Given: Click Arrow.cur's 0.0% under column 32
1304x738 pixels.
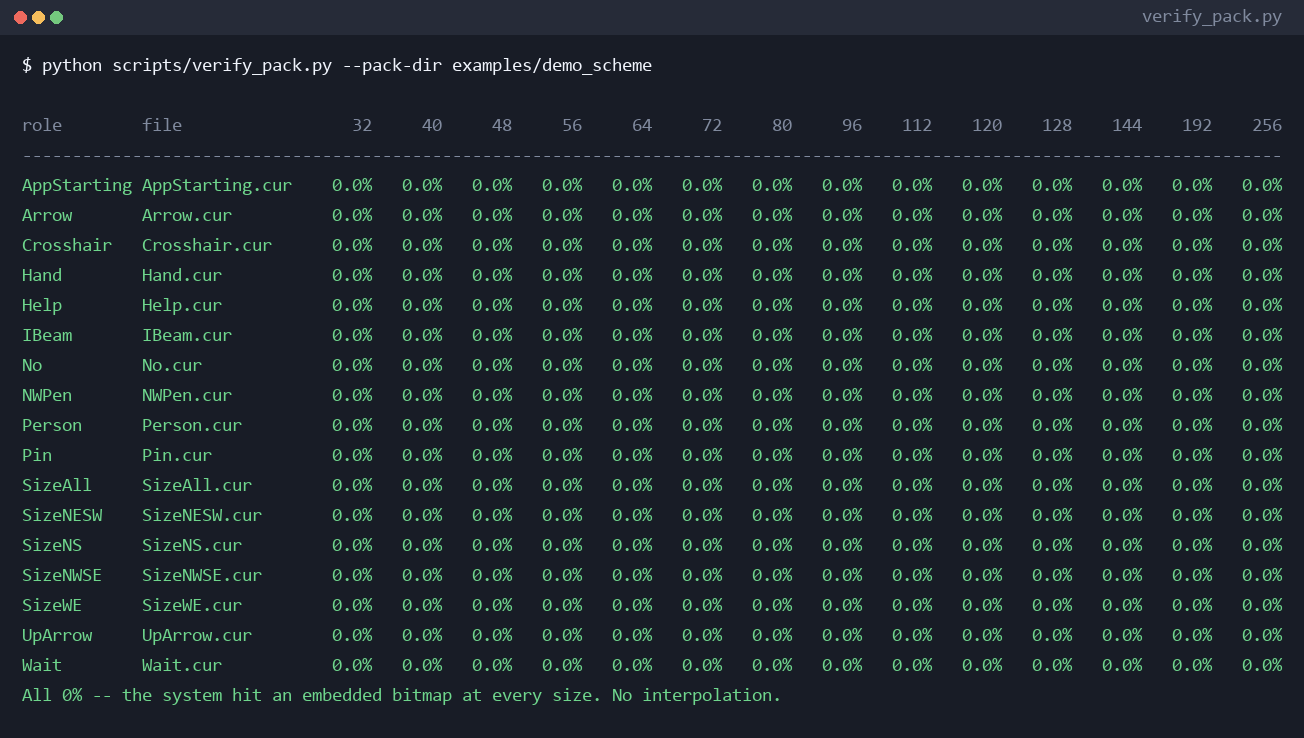Looking at the screenshot, I should 352,215.
